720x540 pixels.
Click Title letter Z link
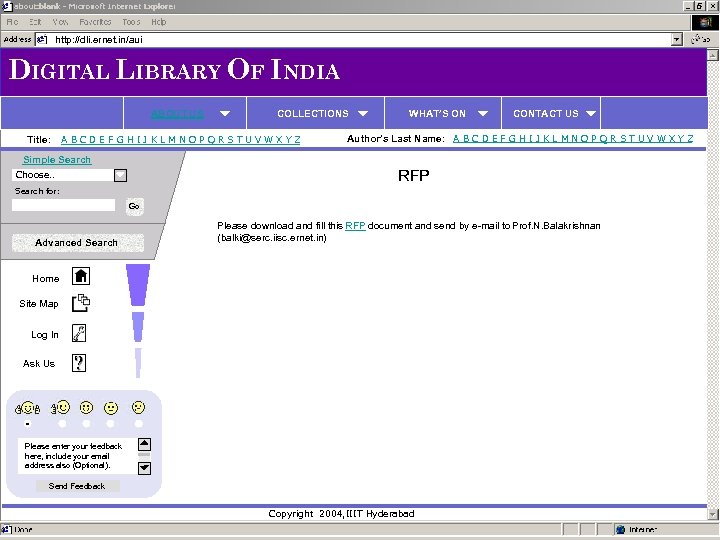297,140
